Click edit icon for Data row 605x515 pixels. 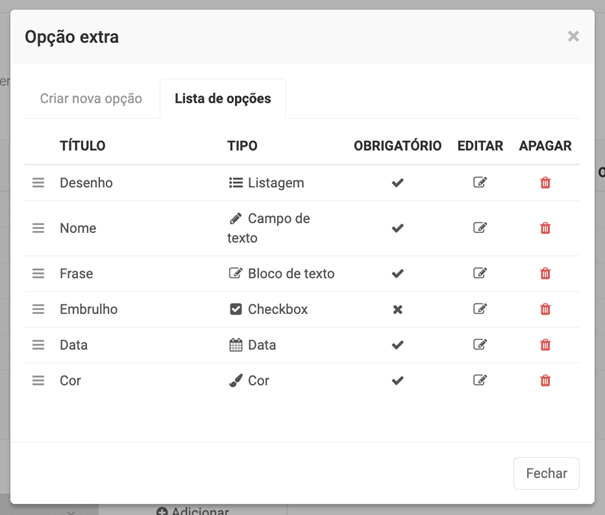[x=480, y=345]
